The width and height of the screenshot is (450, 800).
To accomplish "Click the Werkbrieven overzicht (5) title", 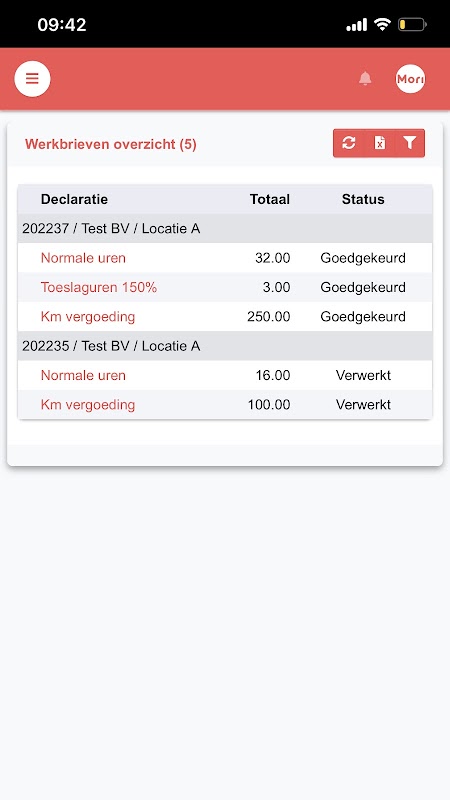I will 111,144.
